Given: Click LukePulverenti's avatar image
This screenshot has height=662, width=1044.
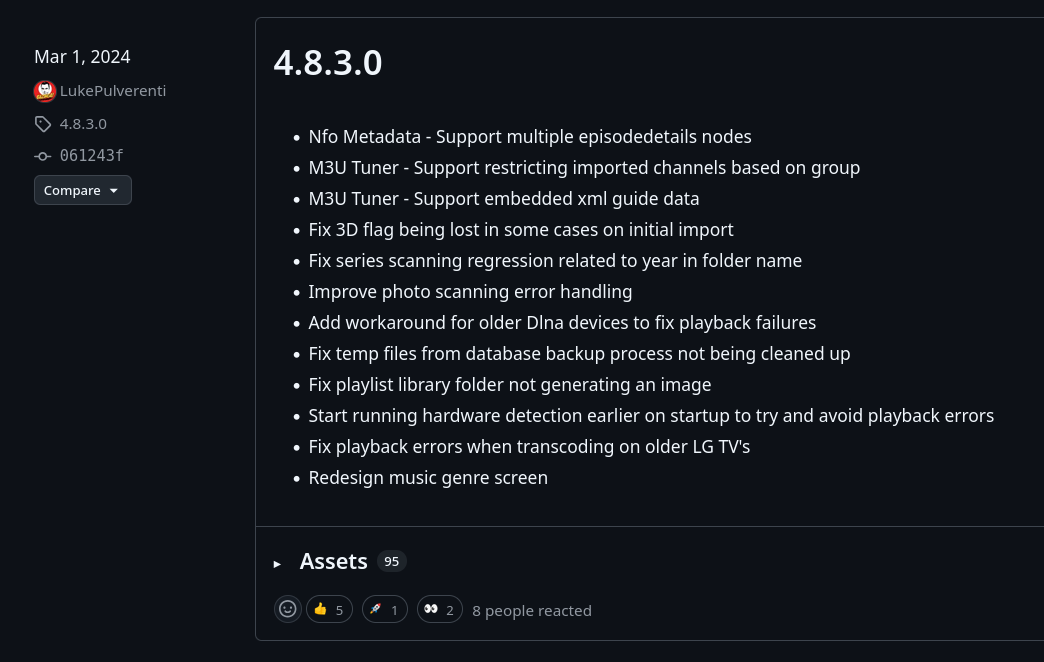Looking at the screenshot, I should pyautogui.click(x=45, y=91).
